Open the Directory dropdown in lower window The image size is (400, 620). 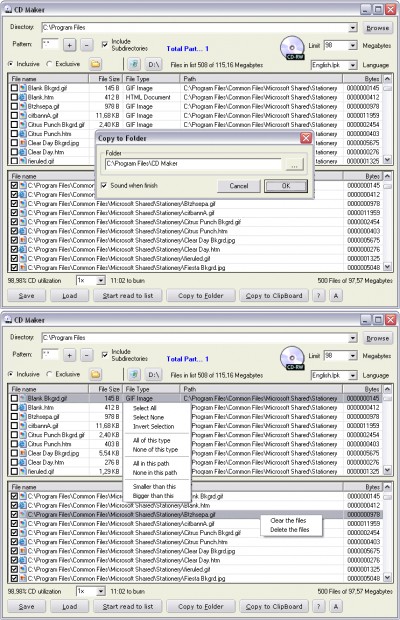click(x=353, y=338)
